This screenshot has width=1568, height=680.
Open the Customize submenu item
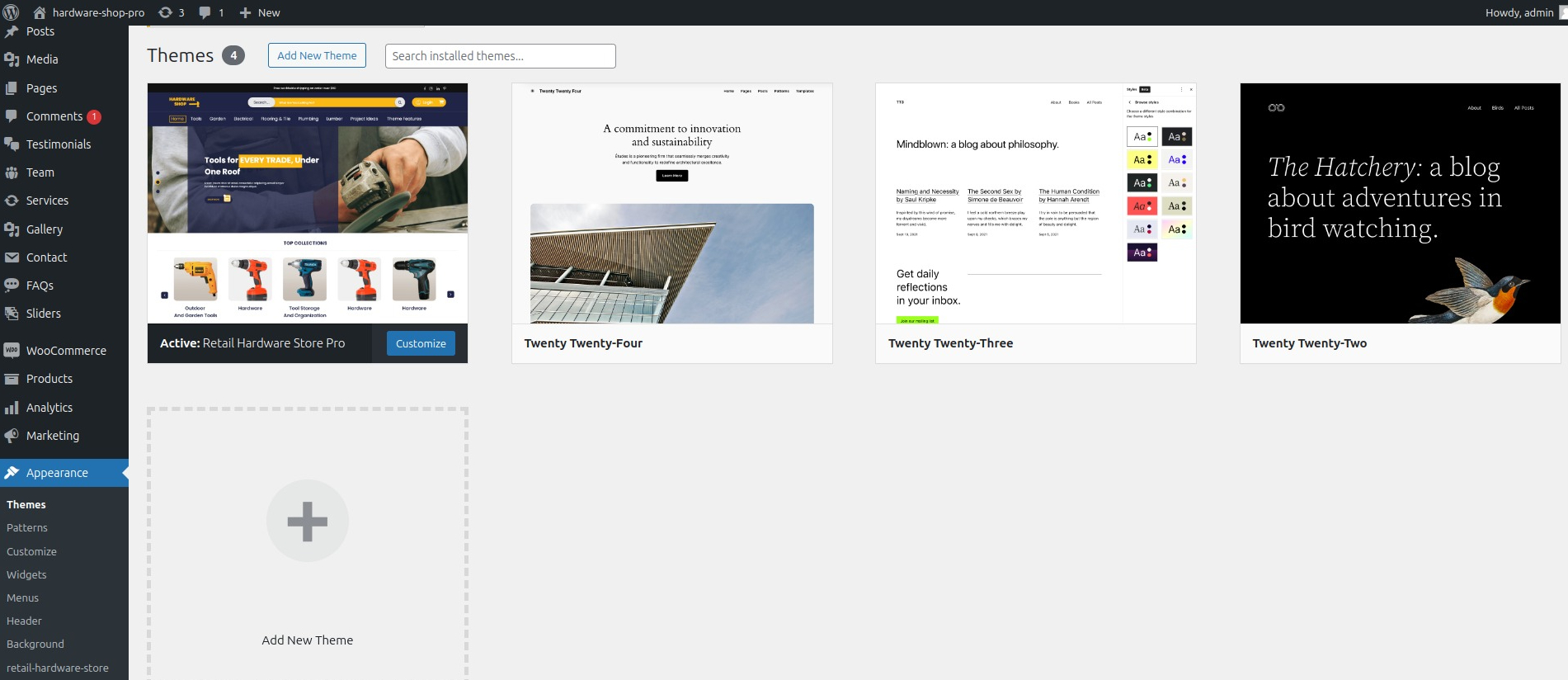(x=31, y=551)
